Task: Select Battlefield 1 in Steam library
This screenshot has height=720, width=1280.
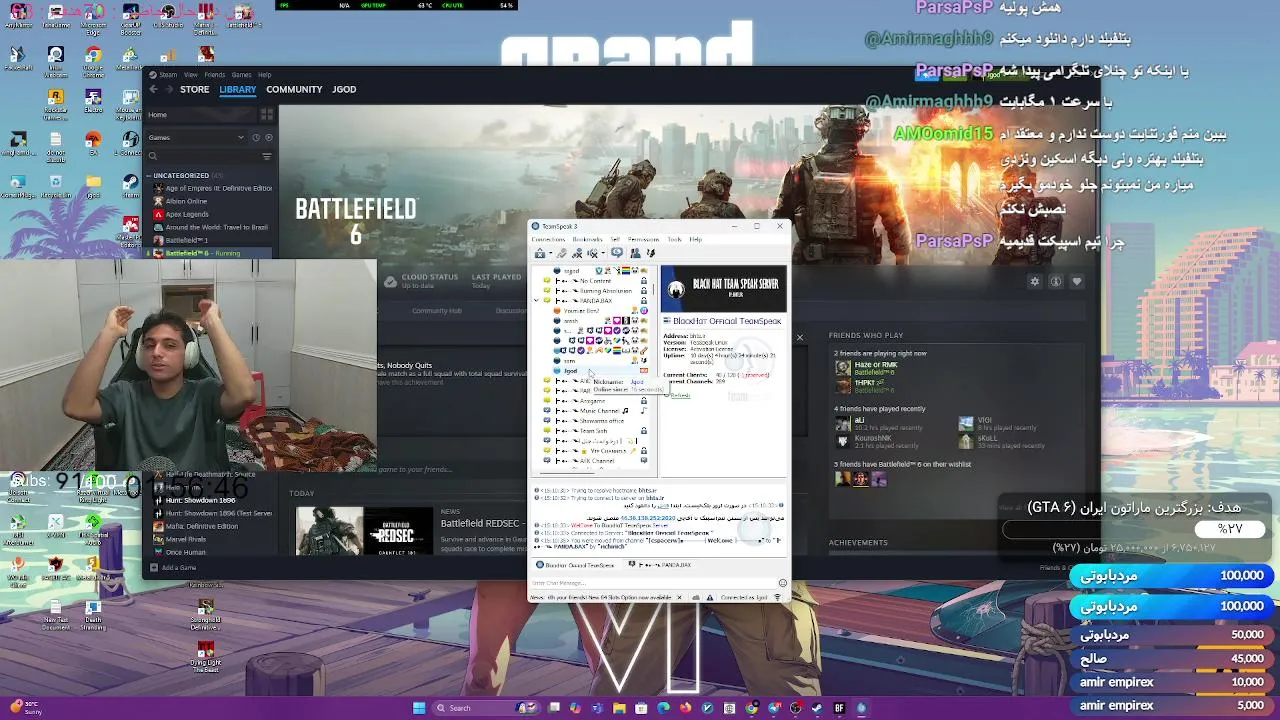Action: [187, 240]
